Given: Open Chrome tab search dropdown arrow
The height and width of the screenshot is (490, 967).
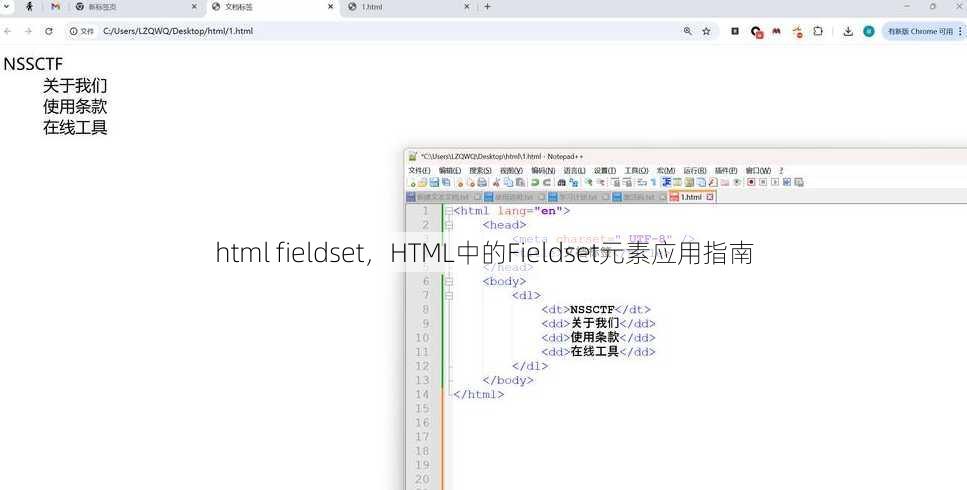Looking at the screenshot, I should pos(7,6).
